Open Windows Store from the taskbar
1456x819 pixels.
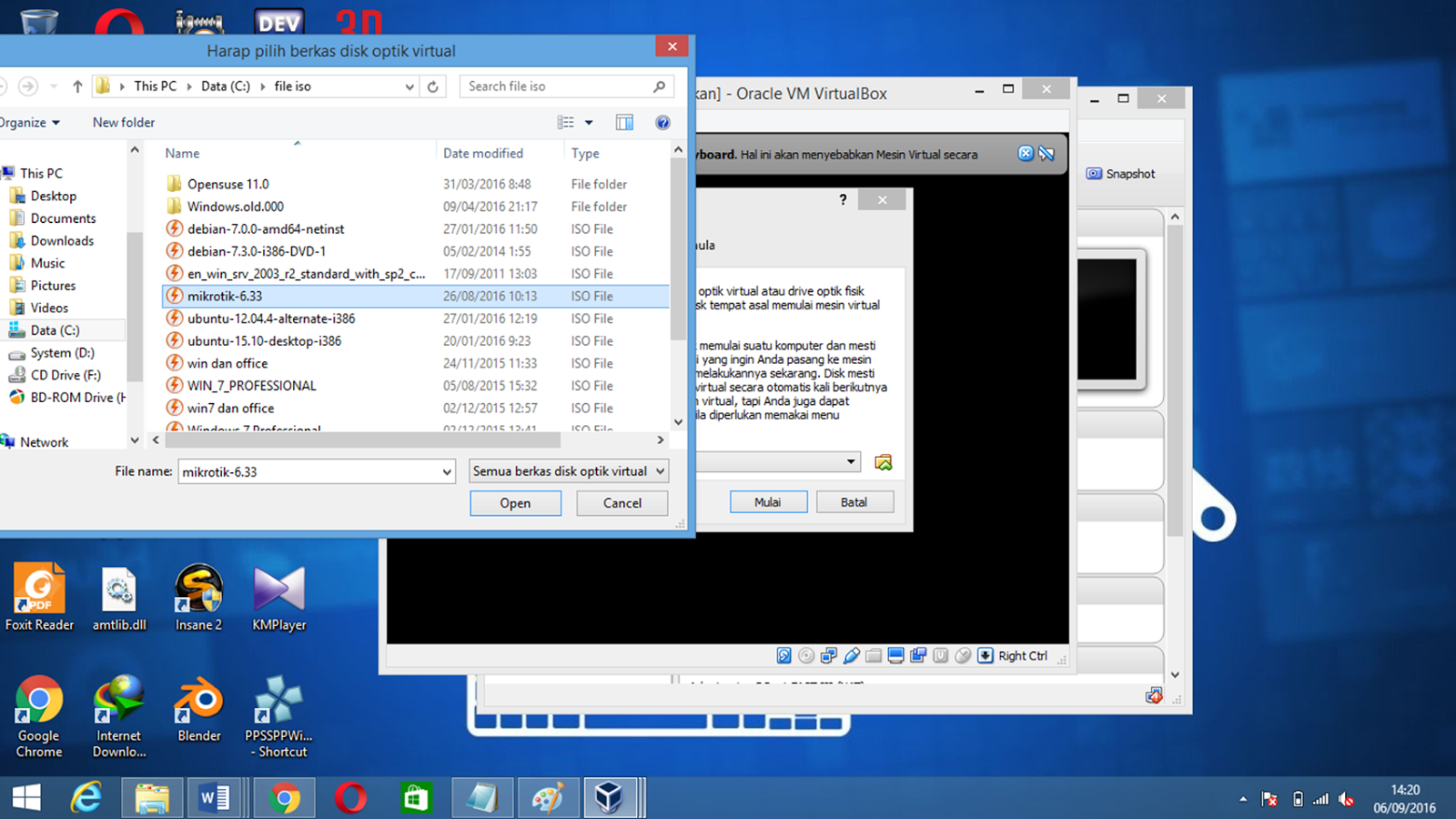tap(416, 798)
